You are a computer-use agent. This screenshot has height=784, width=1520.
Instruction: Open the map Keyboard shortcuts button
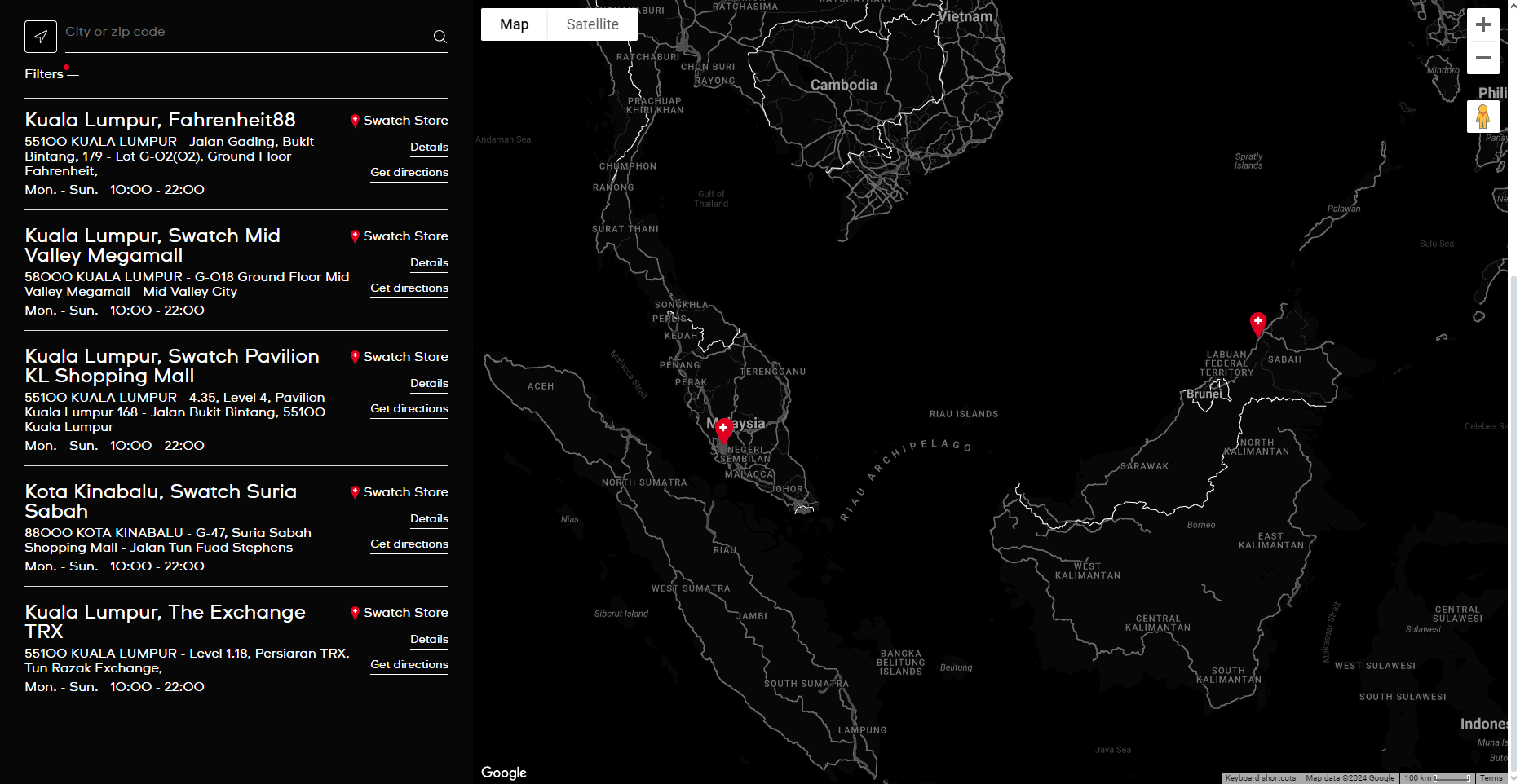point(1260,778)
